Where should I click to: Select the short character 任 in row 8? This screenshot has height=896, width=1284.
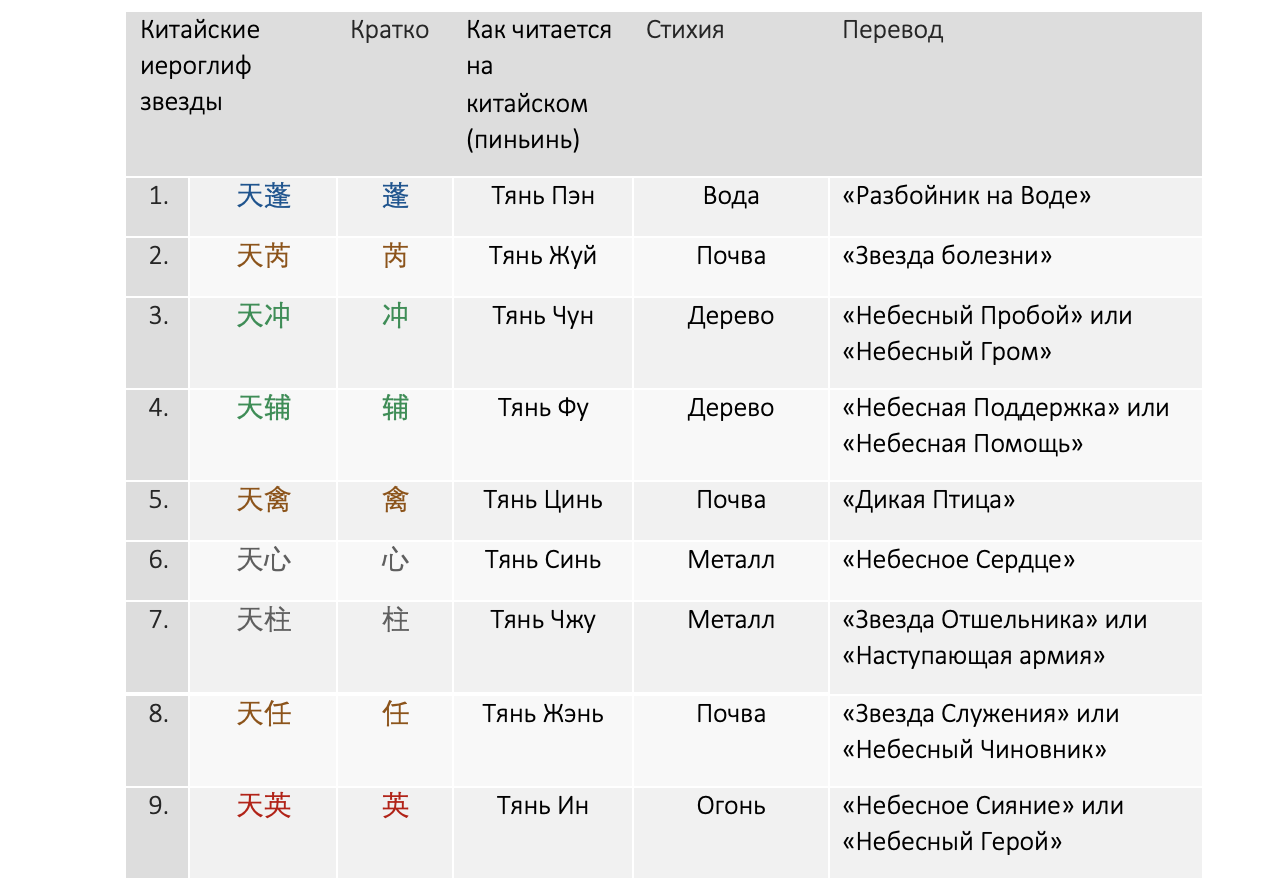click(395, 714)
